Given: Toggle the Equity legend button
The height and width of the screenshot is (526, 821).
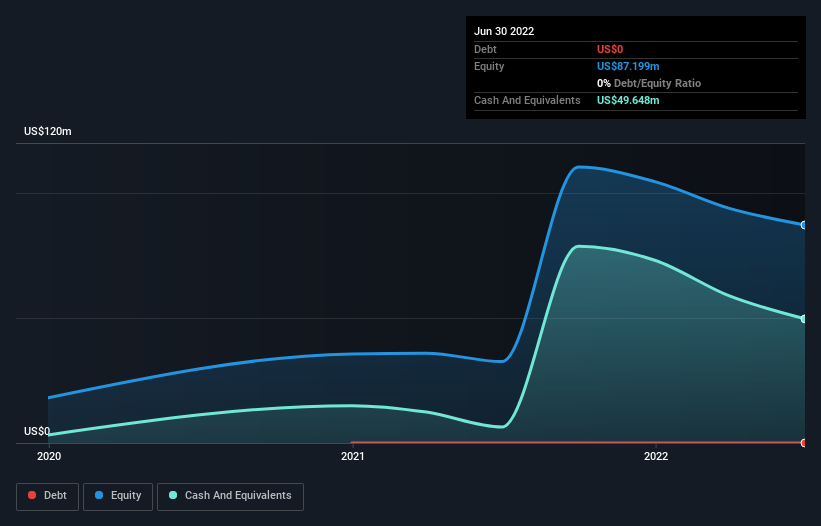Looking at the screenshot, I should (x=118, y=497).
